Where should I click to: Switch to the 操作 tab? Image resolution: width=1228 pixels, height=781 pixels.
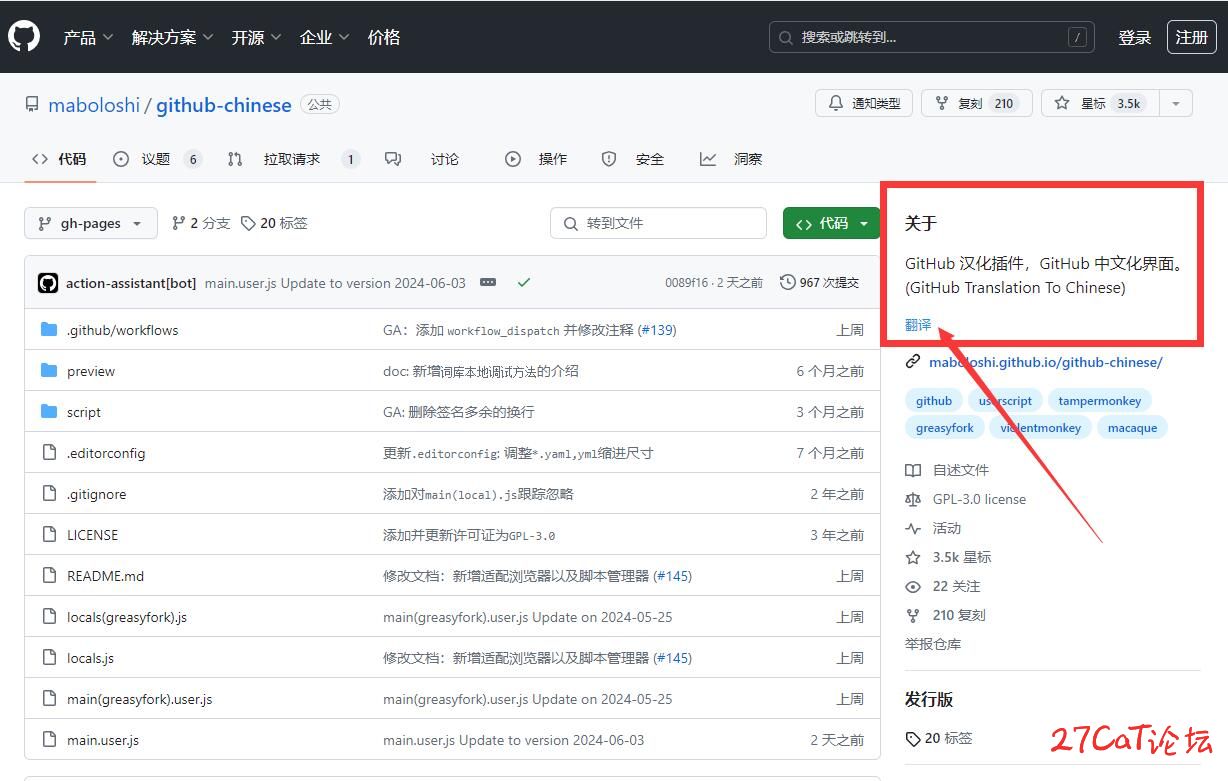tap(536, 159)
